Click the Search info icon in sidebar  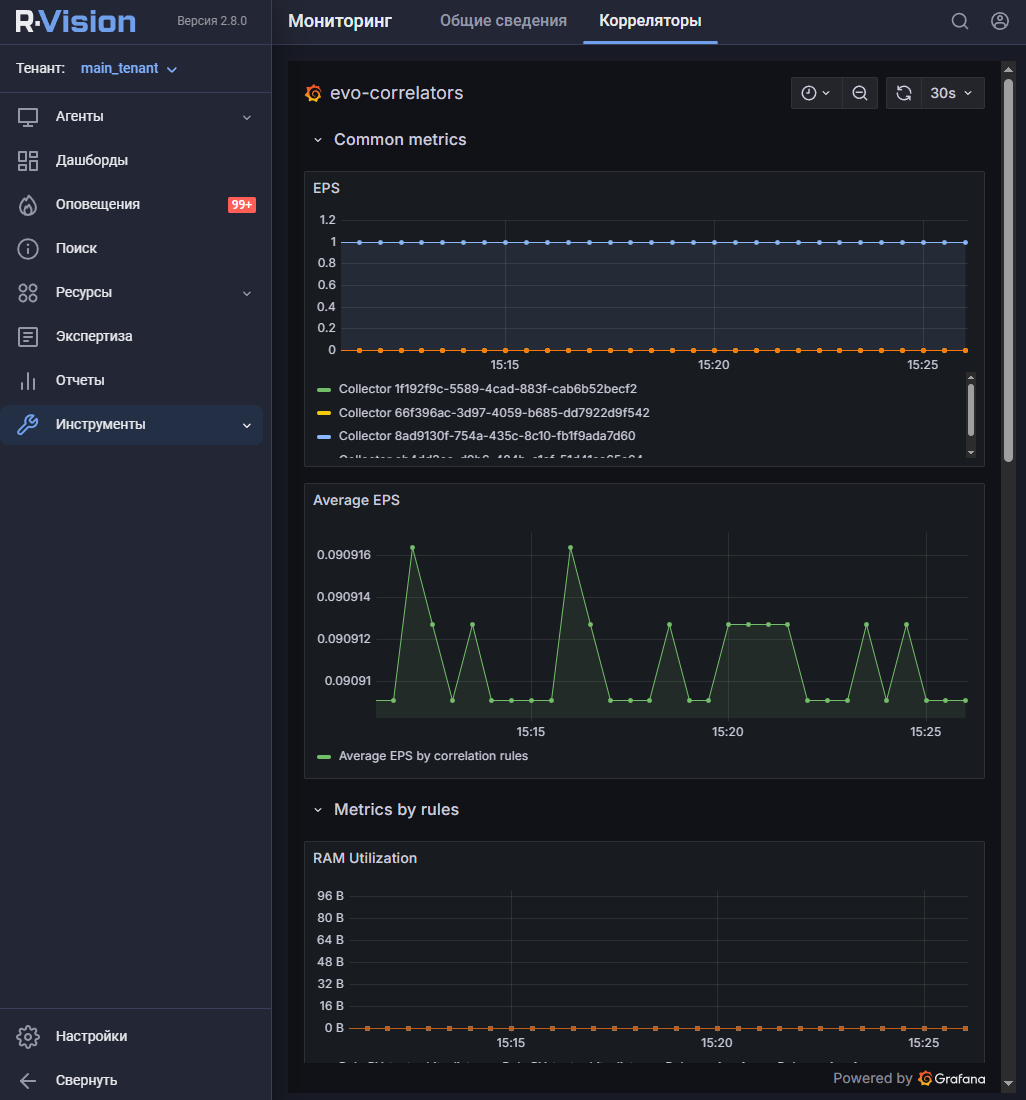click(28, 248)
